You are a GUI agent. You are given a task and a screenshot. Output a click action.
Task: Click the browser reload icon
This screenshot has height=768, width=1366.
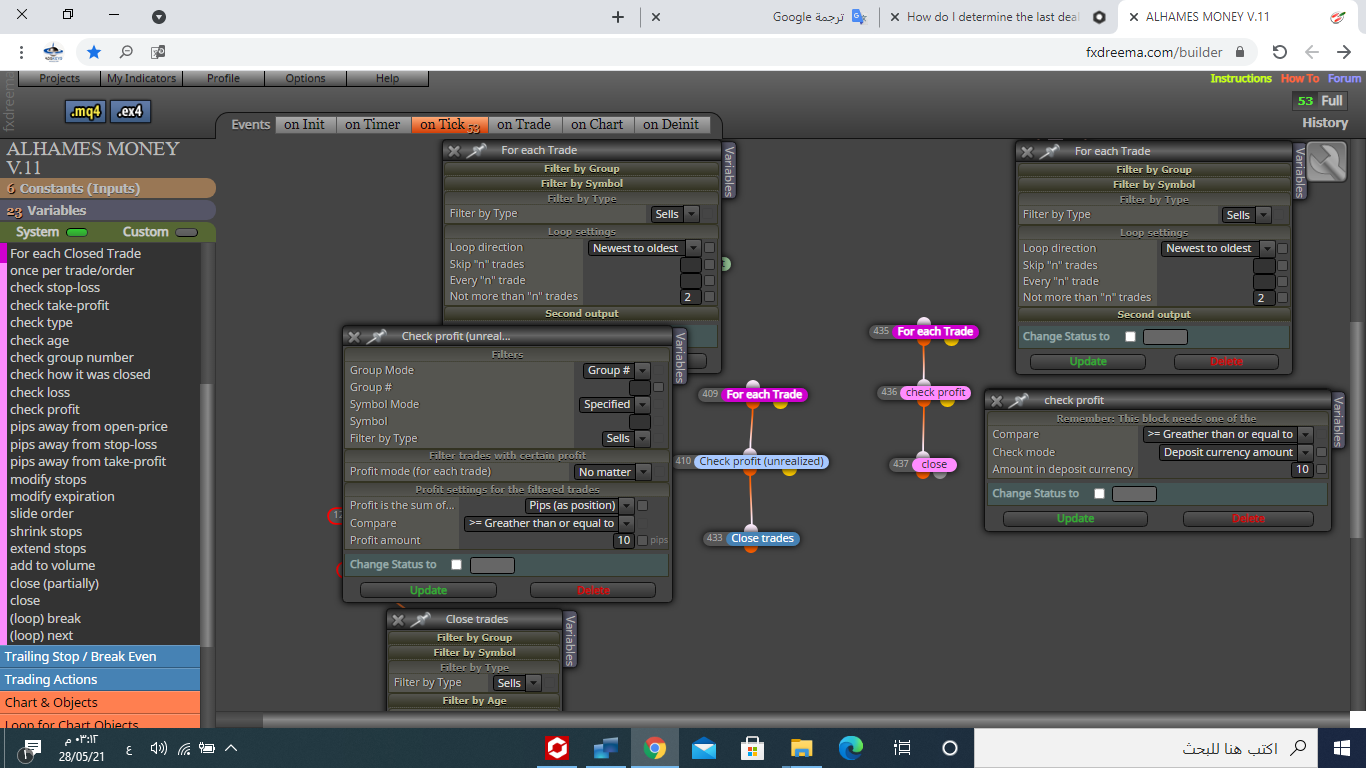click(x=1279, y=52)
